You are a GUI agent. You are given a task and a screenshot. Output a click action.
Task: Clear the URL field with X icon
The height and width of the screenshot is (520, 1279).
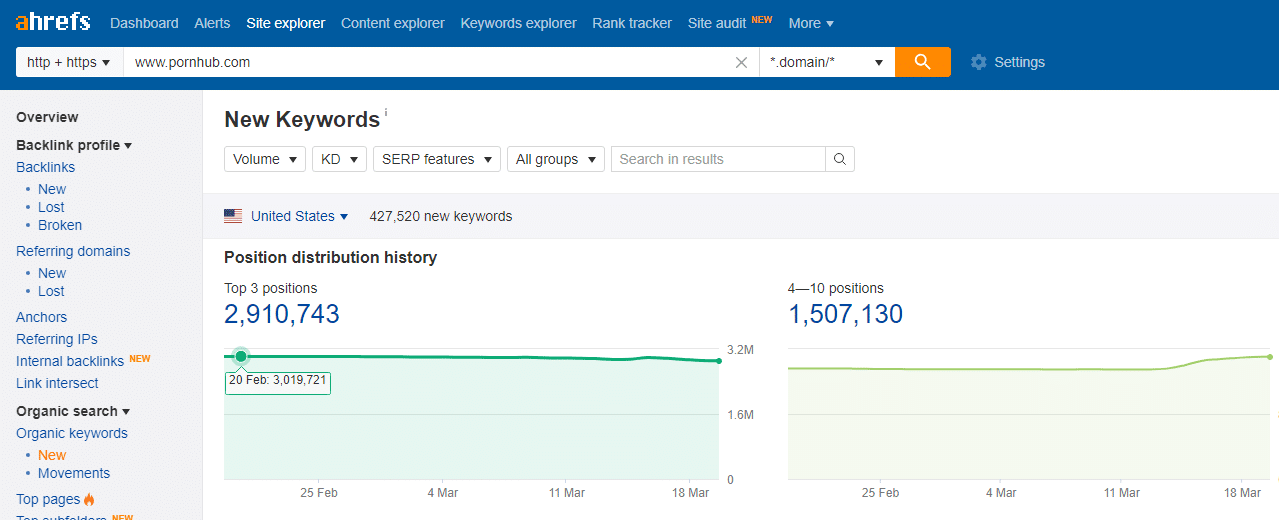point(741,62)
